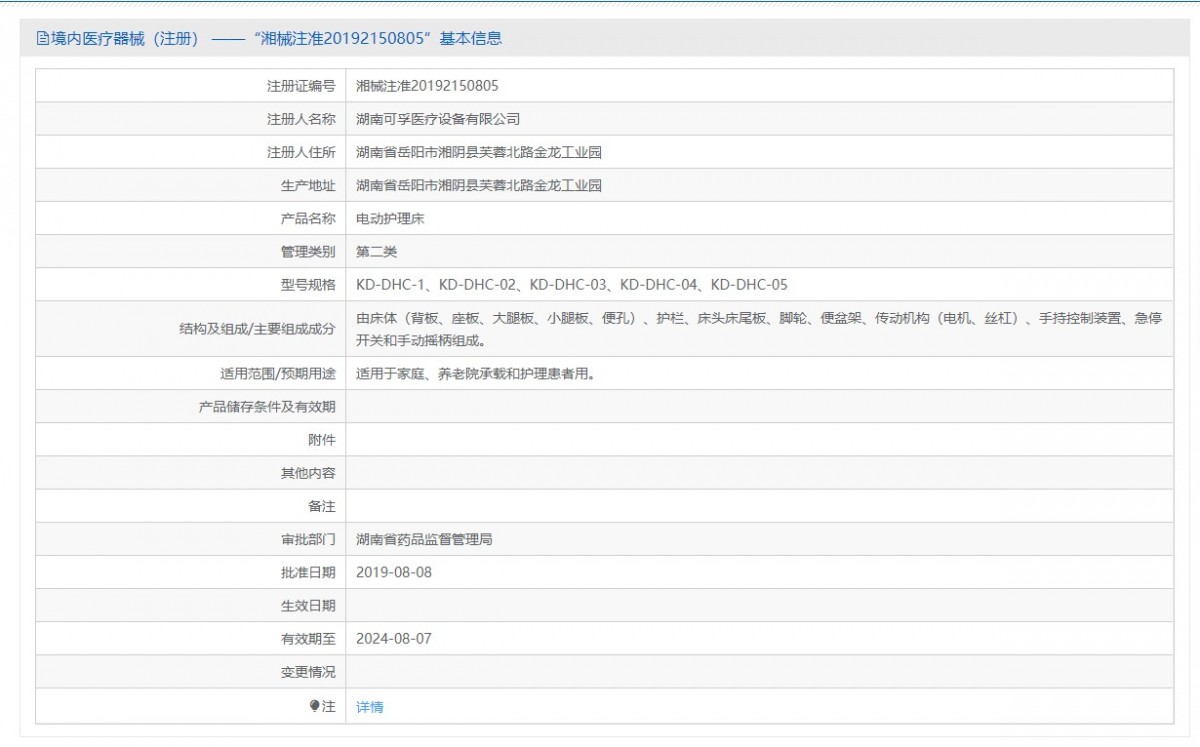1200x747 pixels.
Task: Click the 管理类别 label
Action: (308, 251)
